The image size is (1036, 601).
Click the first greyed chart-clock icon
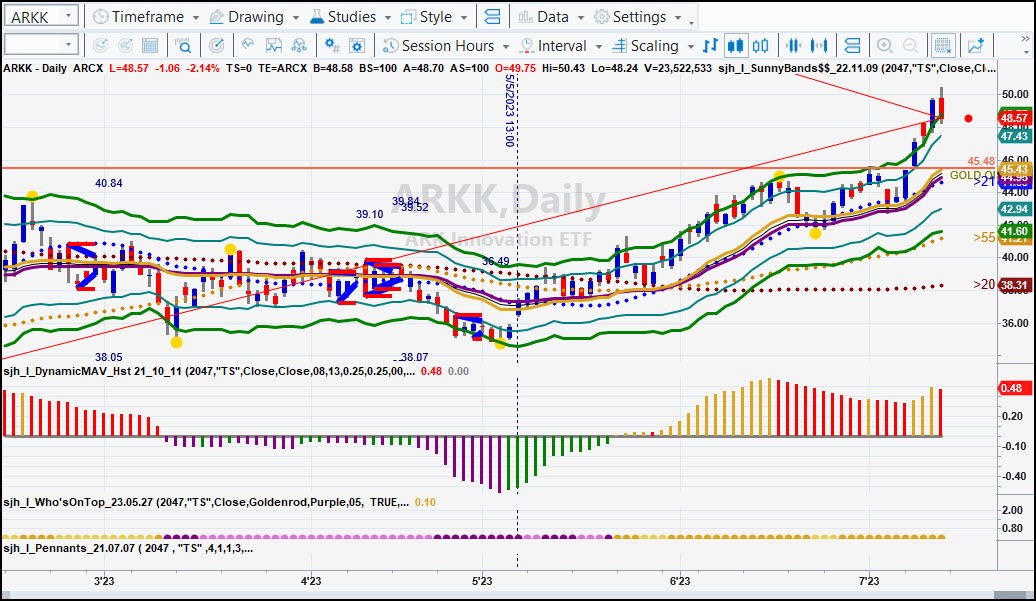coord(100,46)
